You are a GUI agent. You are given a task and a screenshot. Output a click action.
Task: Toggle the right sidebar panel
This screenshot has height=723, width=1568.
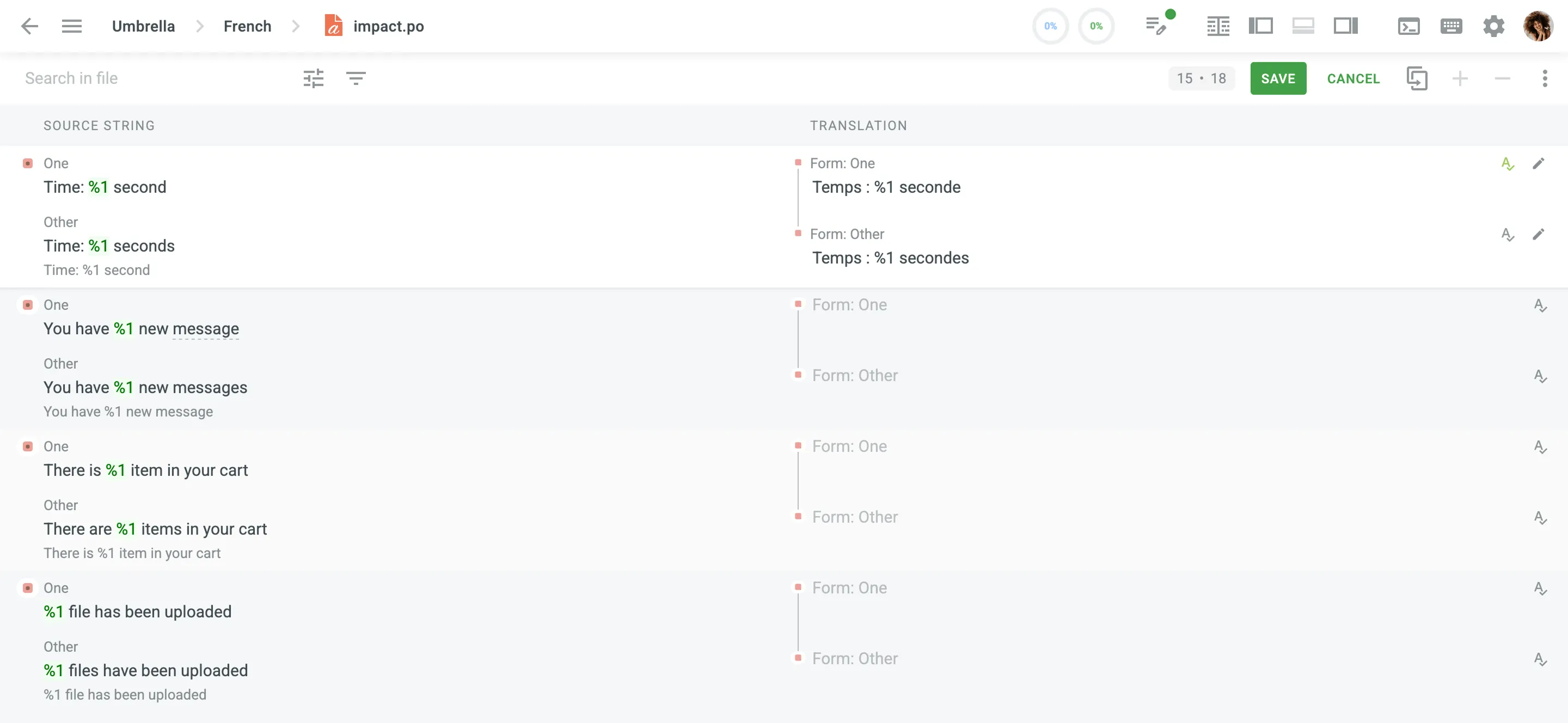click(x=1345, y=26)
